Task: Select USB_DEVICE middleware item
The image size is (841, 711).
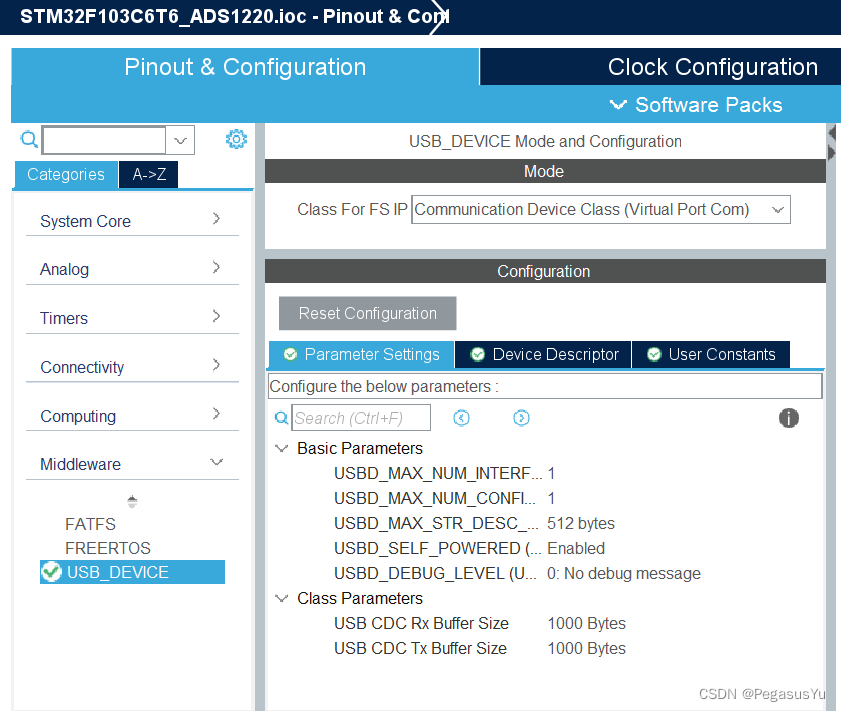Action: [x=132, y=572]
